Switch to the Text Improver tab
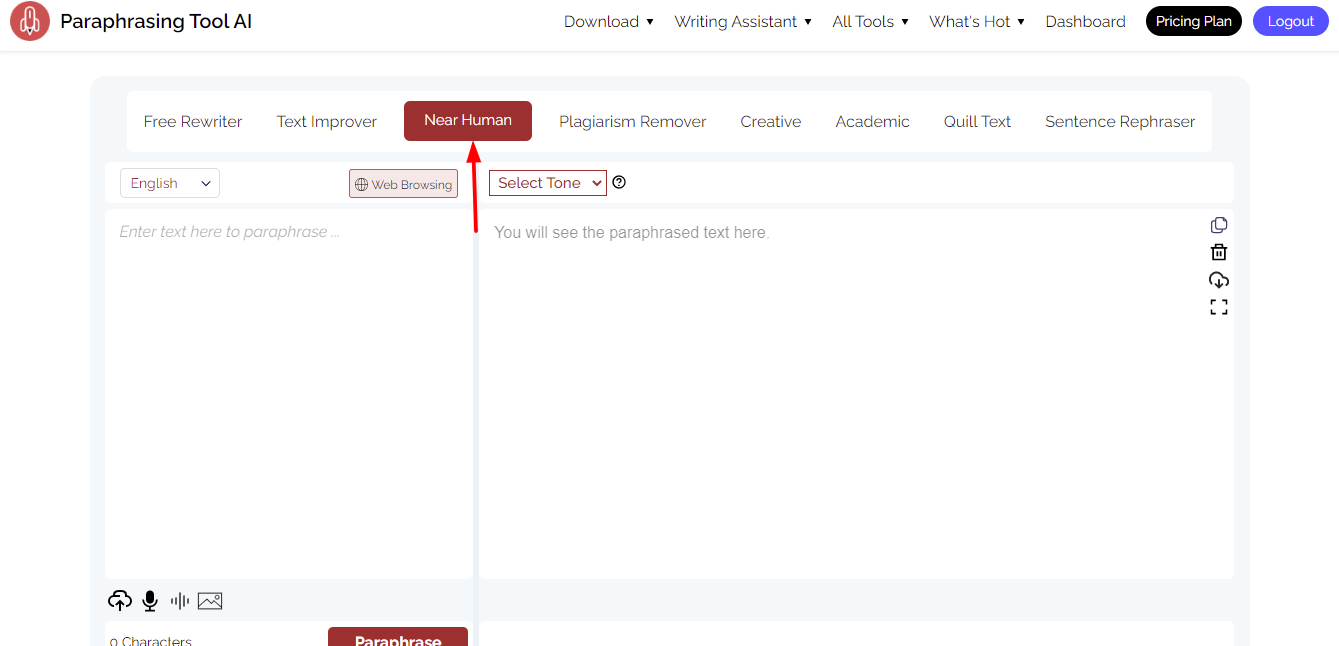 click(327, 121)
